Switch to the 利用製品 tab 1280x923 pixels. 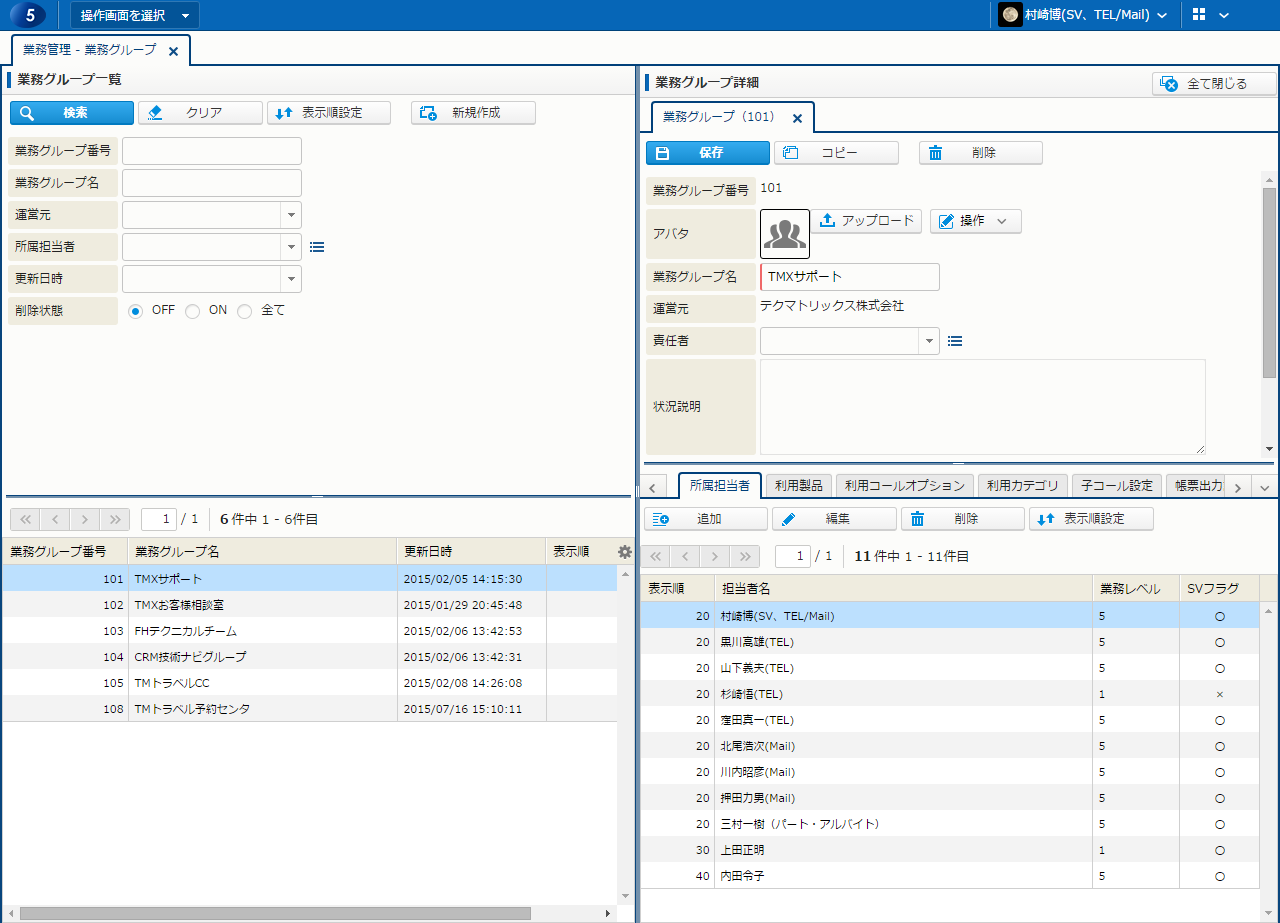coord(798,486)
